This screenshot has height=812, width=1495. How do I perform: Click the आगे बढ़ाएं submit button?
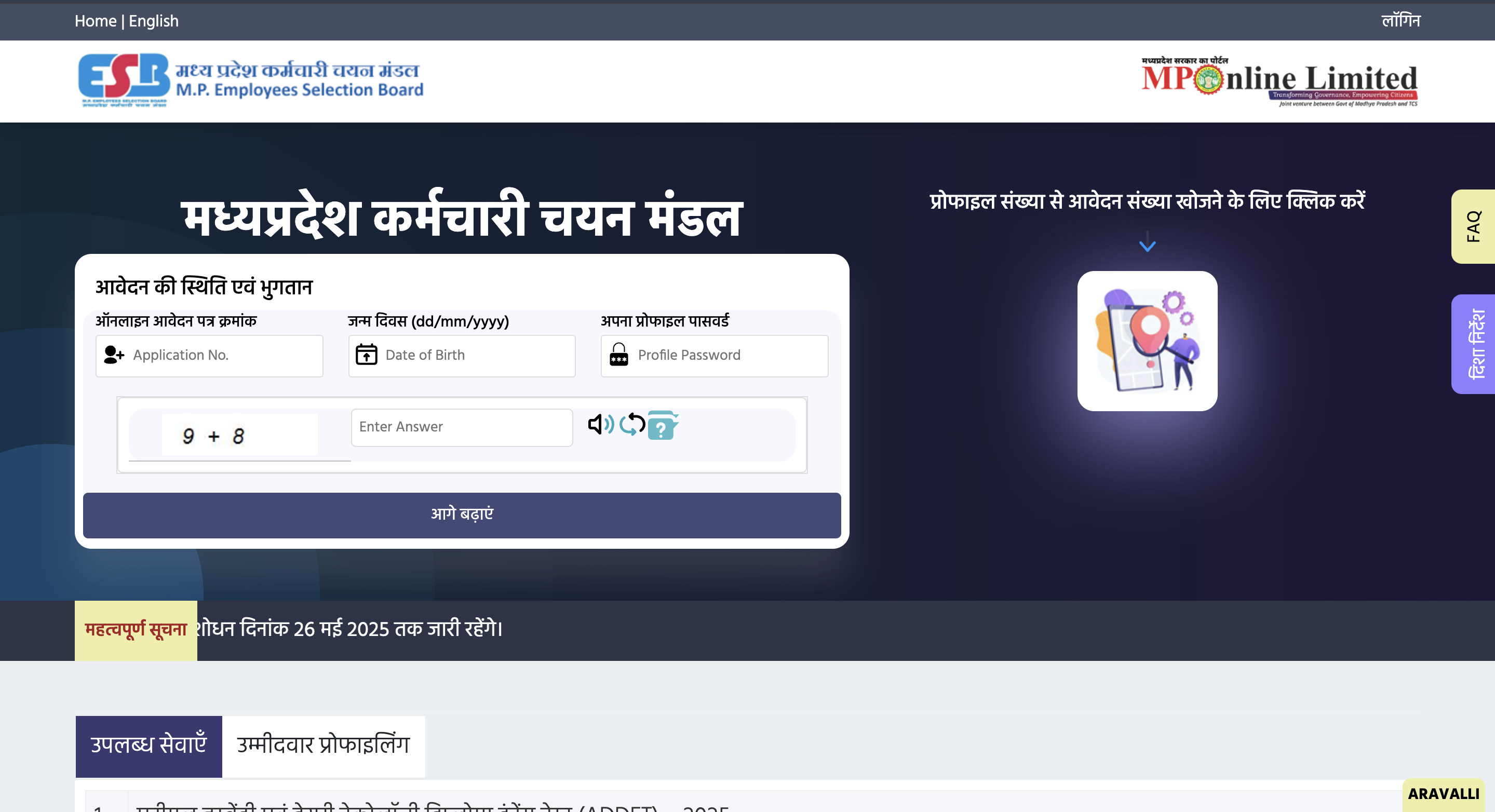(462, 515)
